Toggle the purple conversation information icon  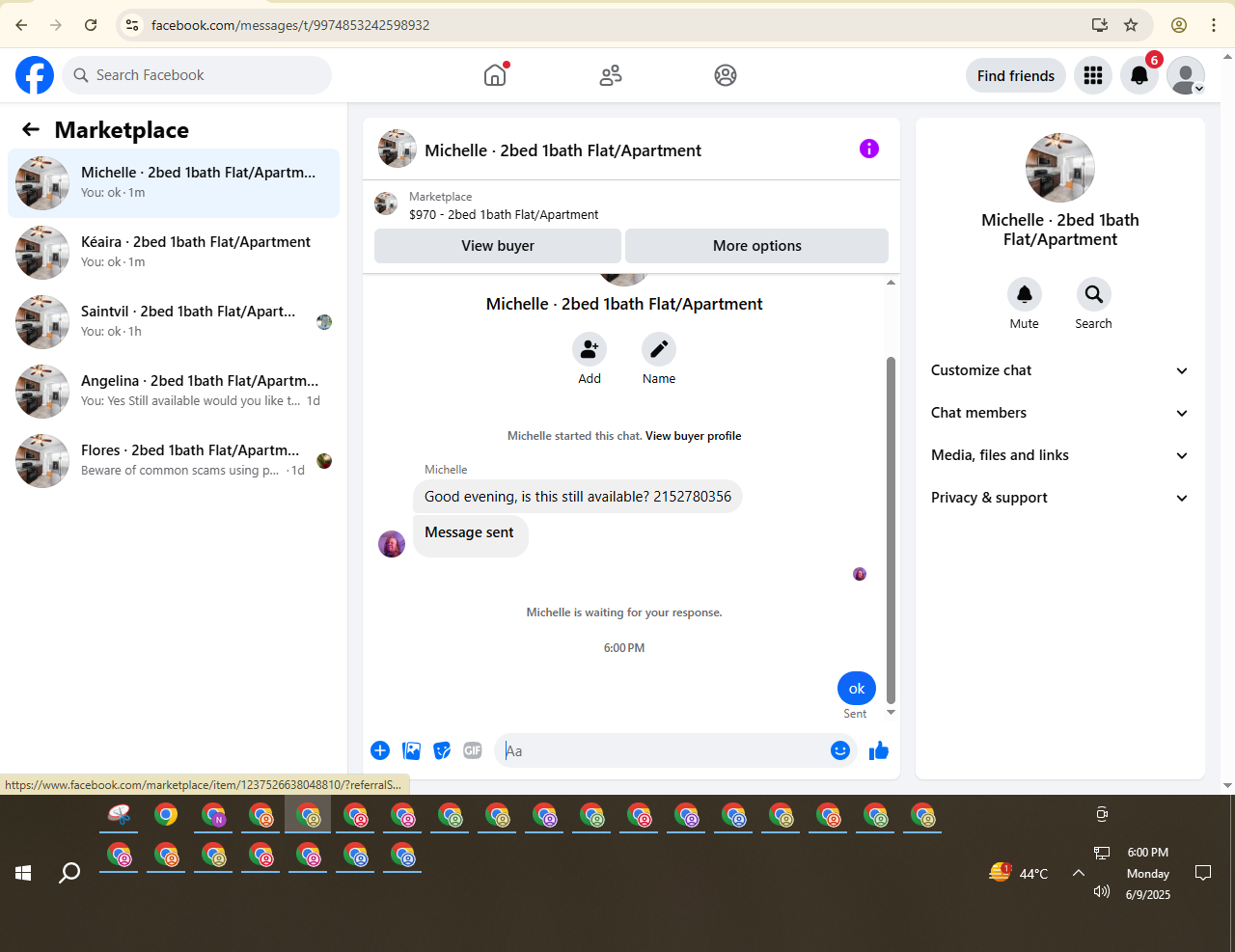click(869, 149)
